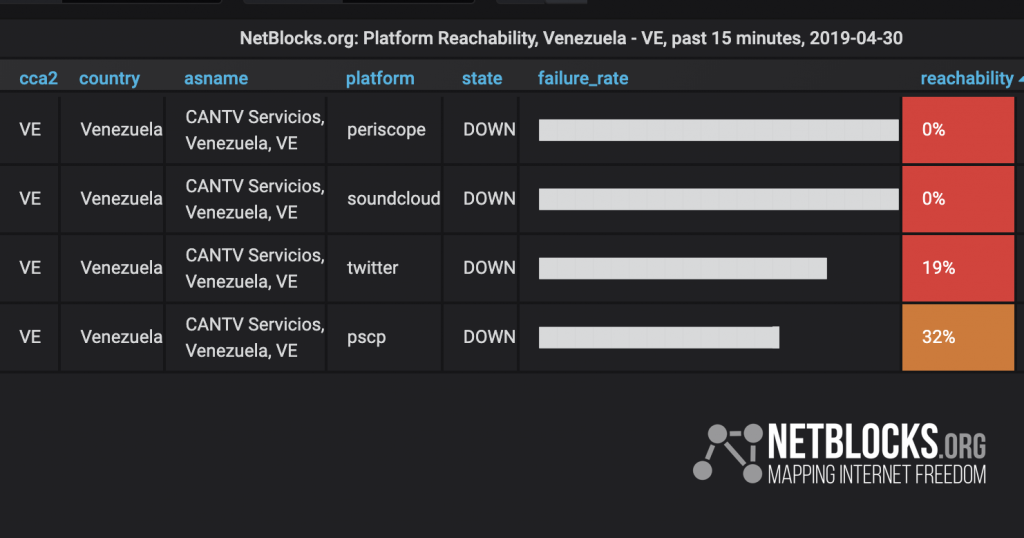The width and height of the screenshot is (1024, 538).
Task: Click the pscp failure rate bar
Action: point(659,338)
